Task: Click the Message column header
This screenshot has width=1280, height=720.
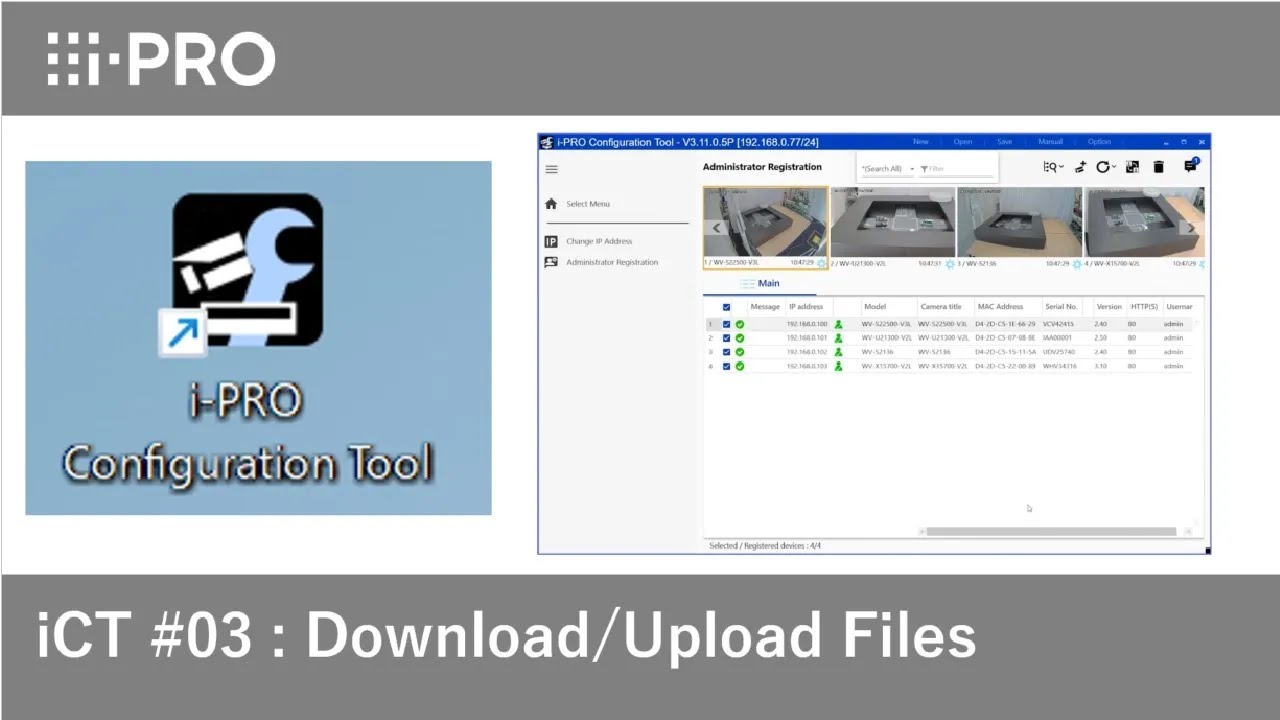Action: coord(765,307)
